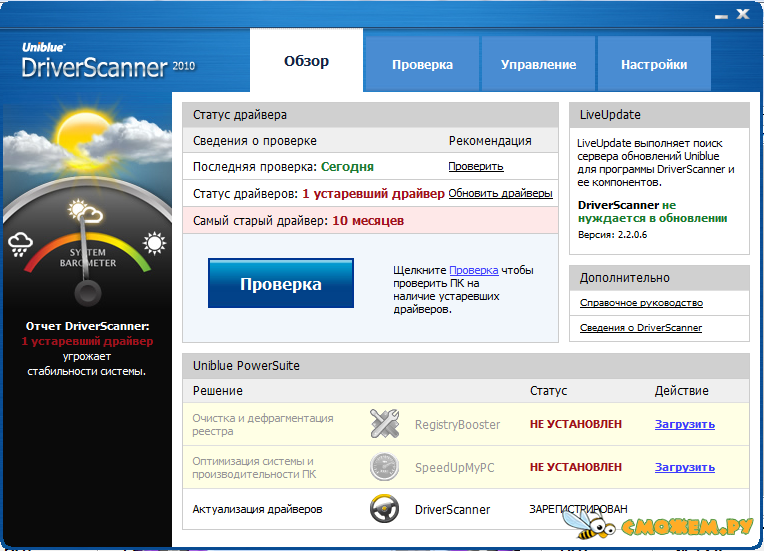This screenshot has height=551, width=764.
Task: Click the partly cloudy icon atop barometer
Action: point(85,210)
